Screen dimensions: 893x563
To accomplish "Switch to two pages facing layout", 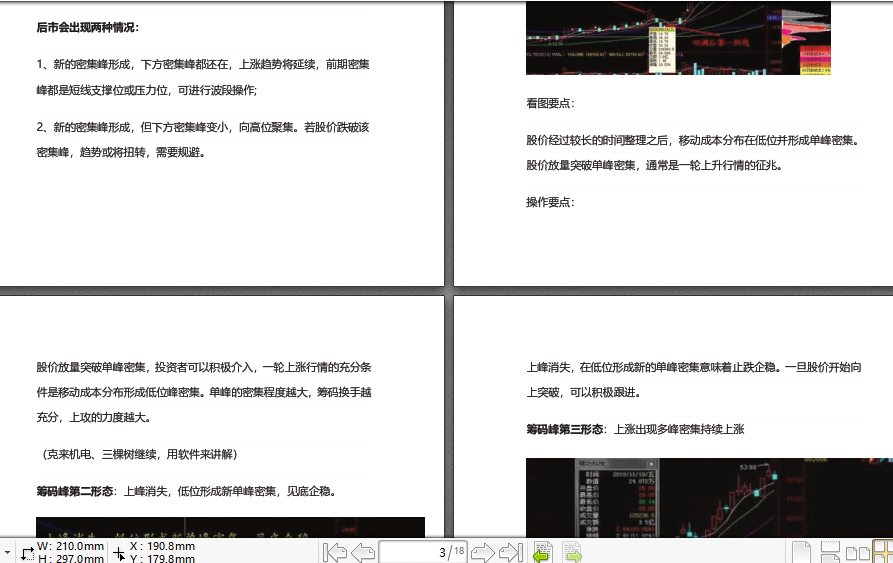I will pyautogui.click(x=856, y=552).
